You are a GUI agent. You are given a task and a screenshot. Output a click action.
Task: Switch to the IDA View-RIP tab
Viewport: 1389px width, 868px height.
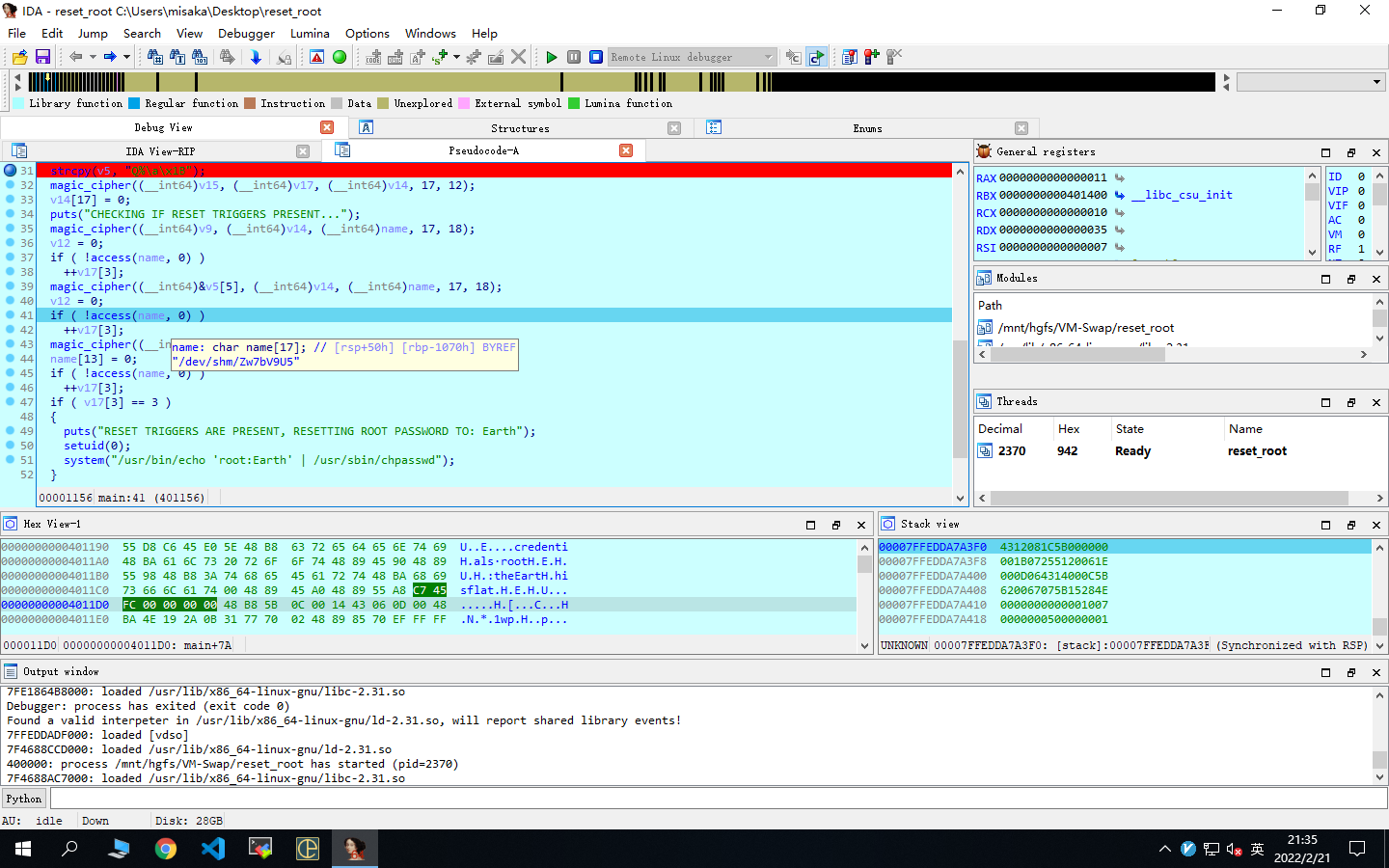coord(160,151)
